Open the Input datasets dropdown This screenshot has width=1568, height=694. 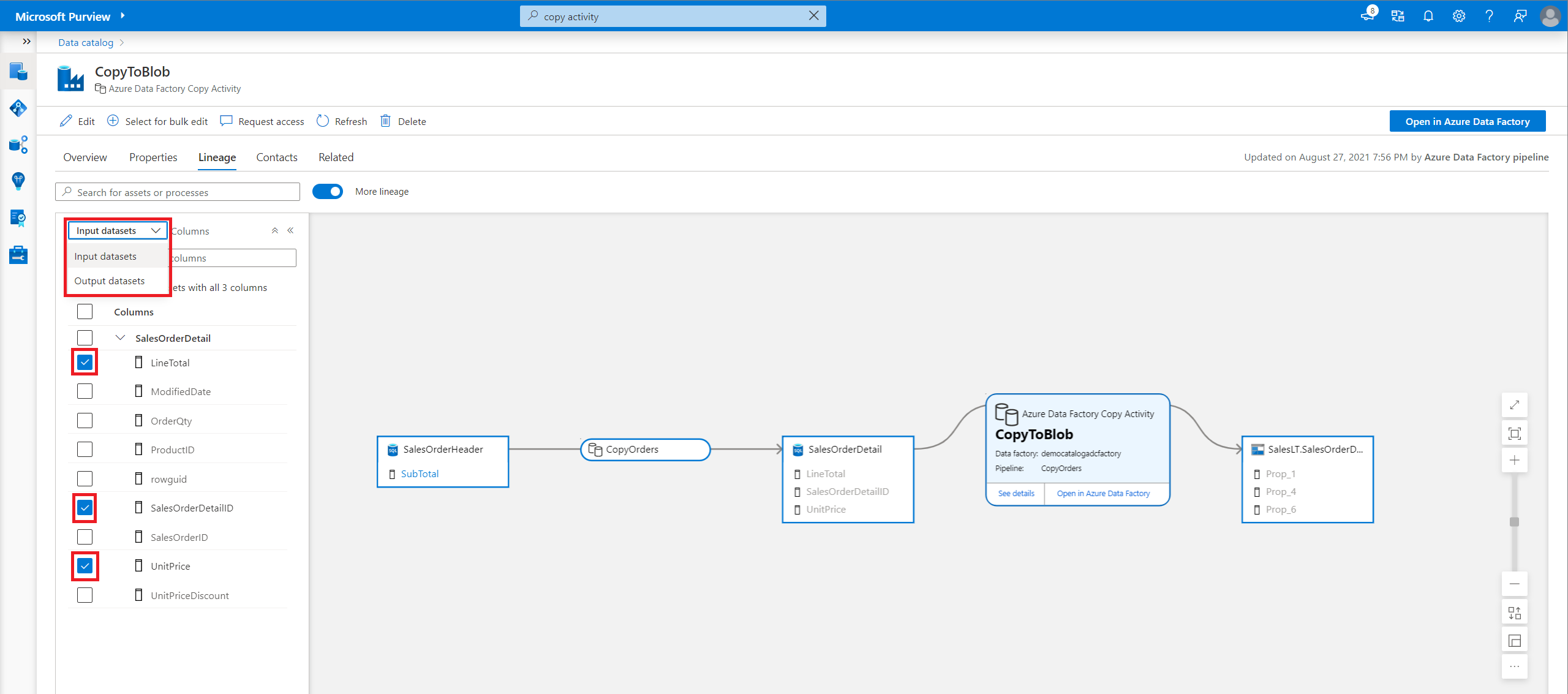pyautogui.click(x=117, y=230)
